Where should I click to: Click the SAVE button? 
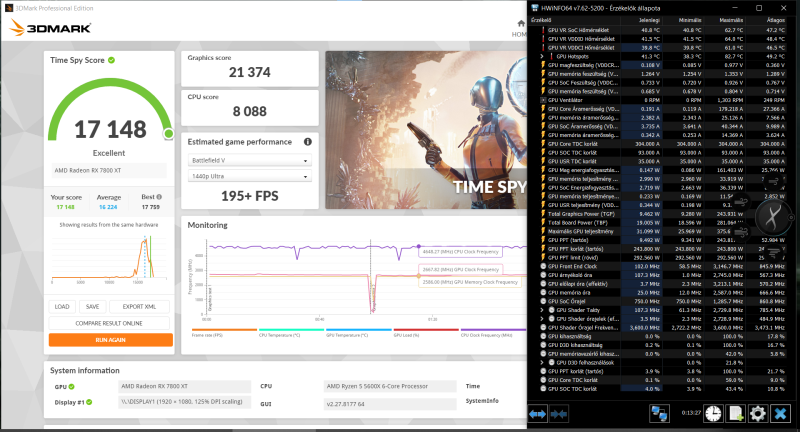(x=93, y=307)
